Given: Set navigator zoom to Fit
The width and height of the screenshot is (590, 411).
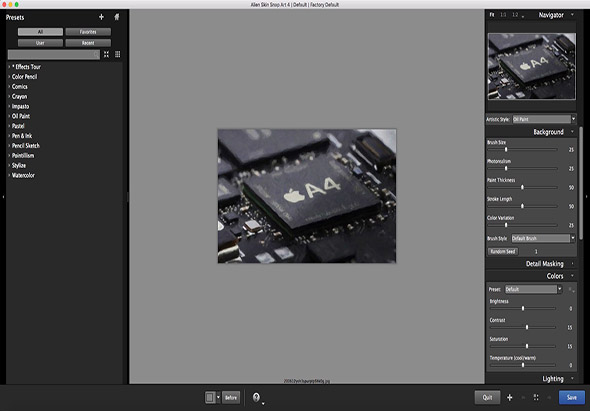Looking at the screenshot, I should 492,15.
